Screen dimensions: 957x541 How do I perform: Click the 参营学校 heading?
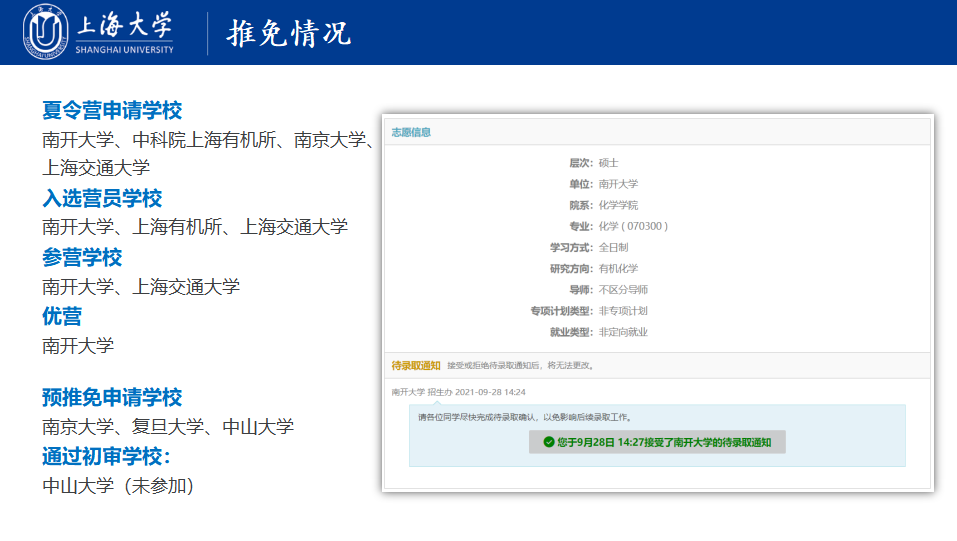pos(82,257)
